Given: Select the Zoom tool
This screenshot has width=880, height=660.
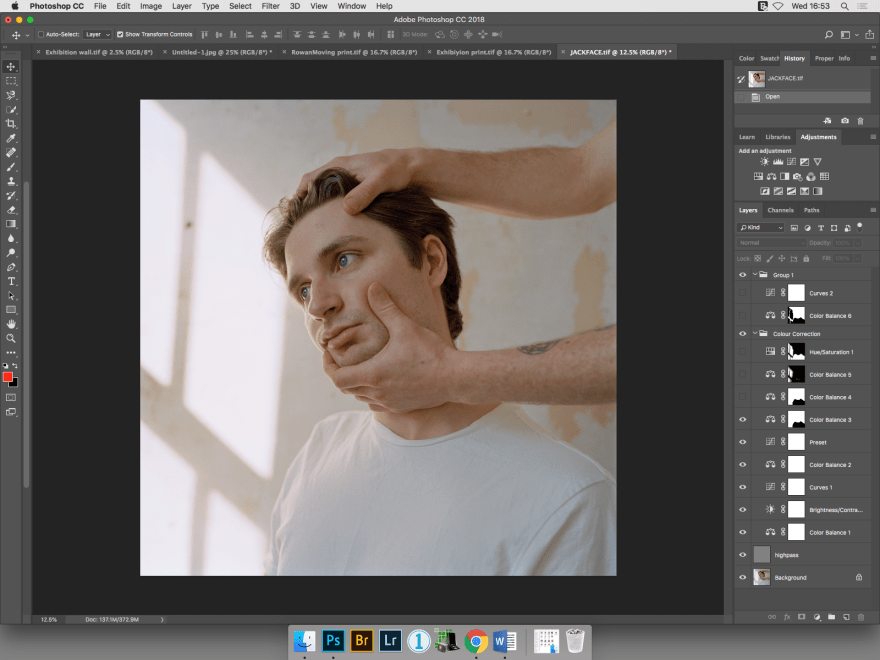Looking at the screenshot, I should coord(11,338).
